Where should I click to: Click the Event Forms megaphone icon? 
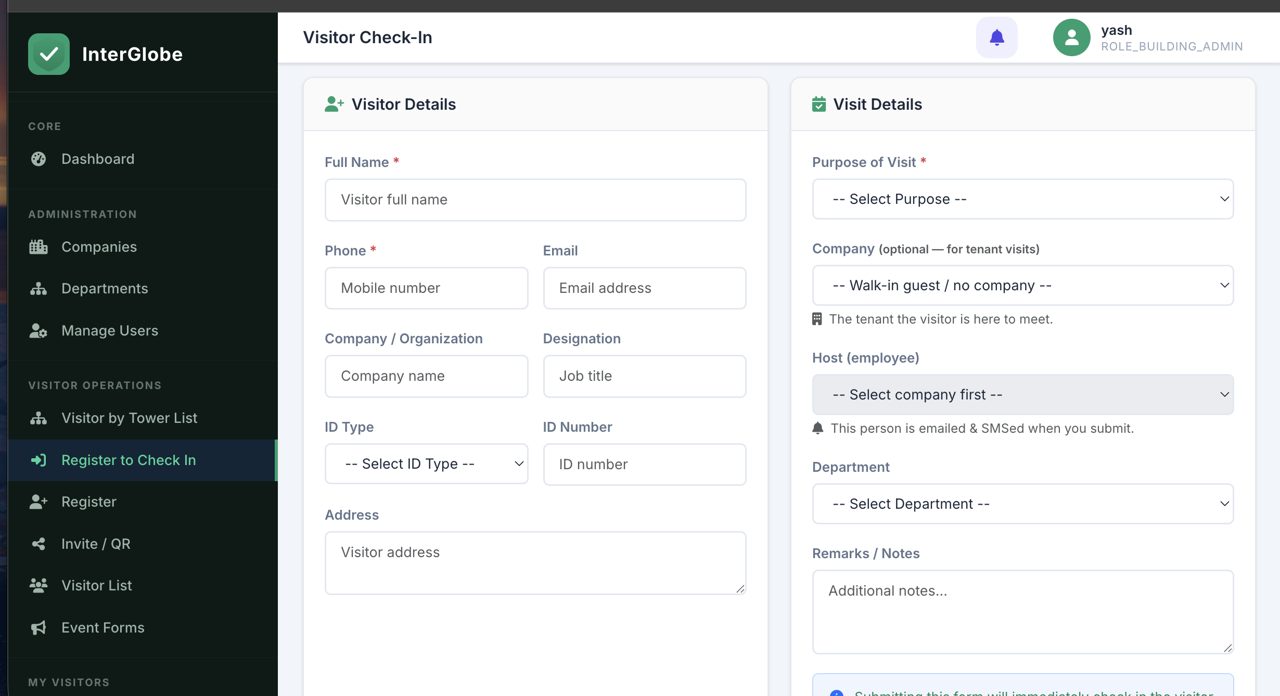39,628
